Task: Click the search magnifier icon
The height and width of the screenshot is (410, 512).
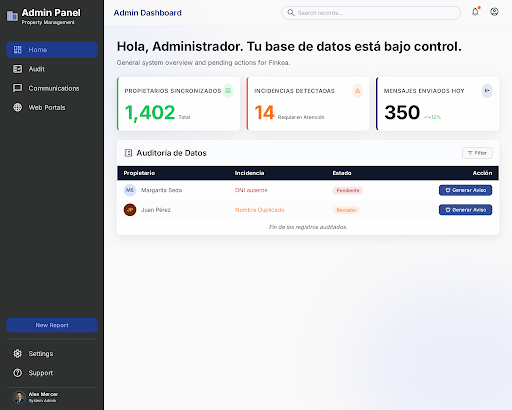Action: (291, 13)
